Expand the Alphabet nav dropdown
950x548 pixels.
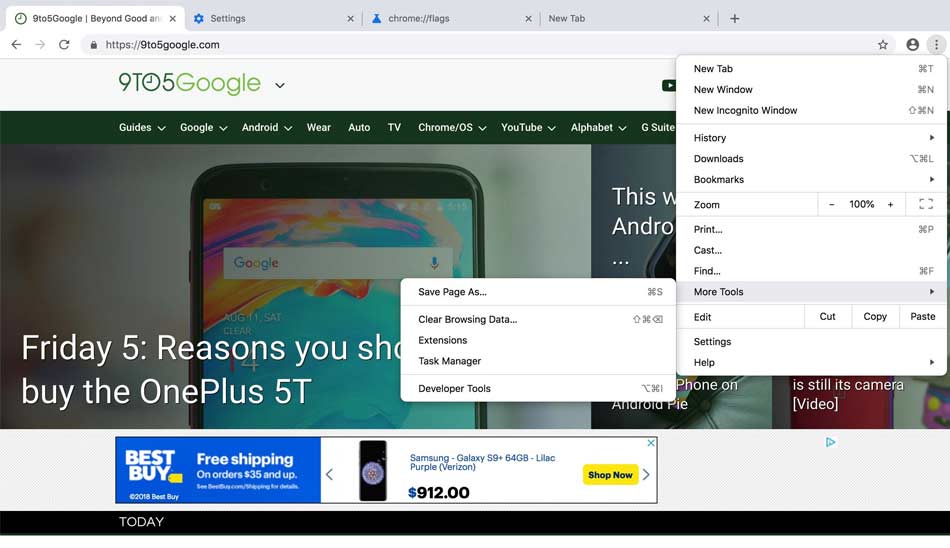click(622, 128)
